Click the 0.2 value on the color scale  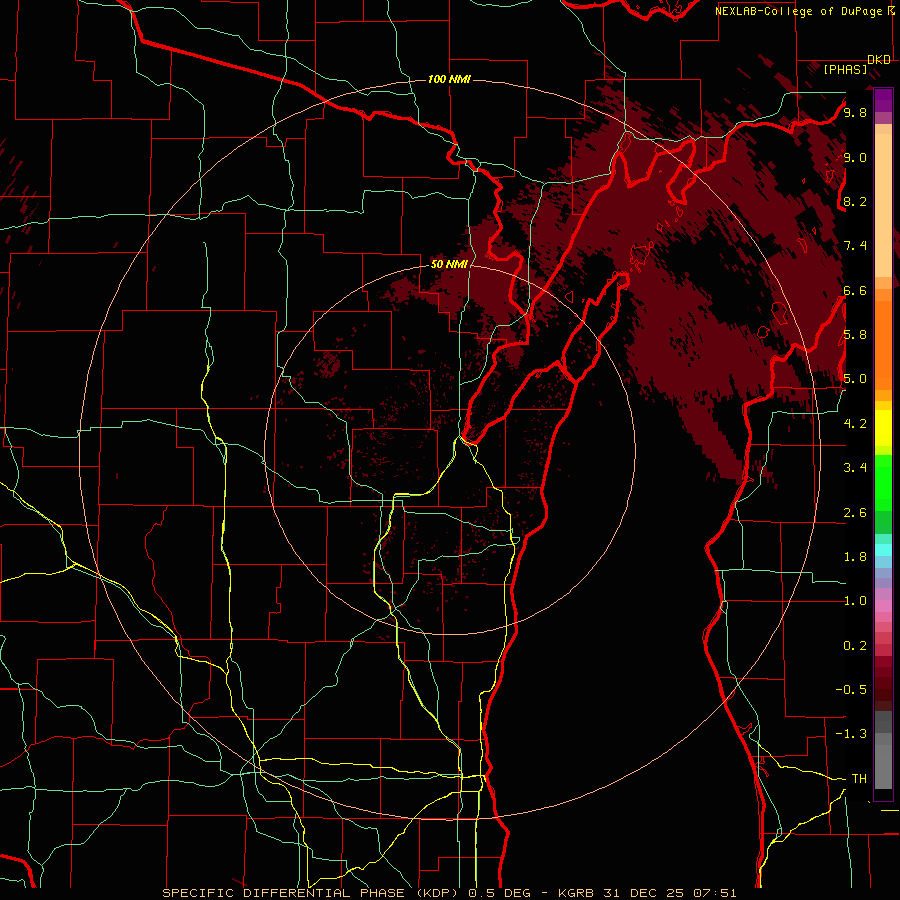[x=855, y=645]
